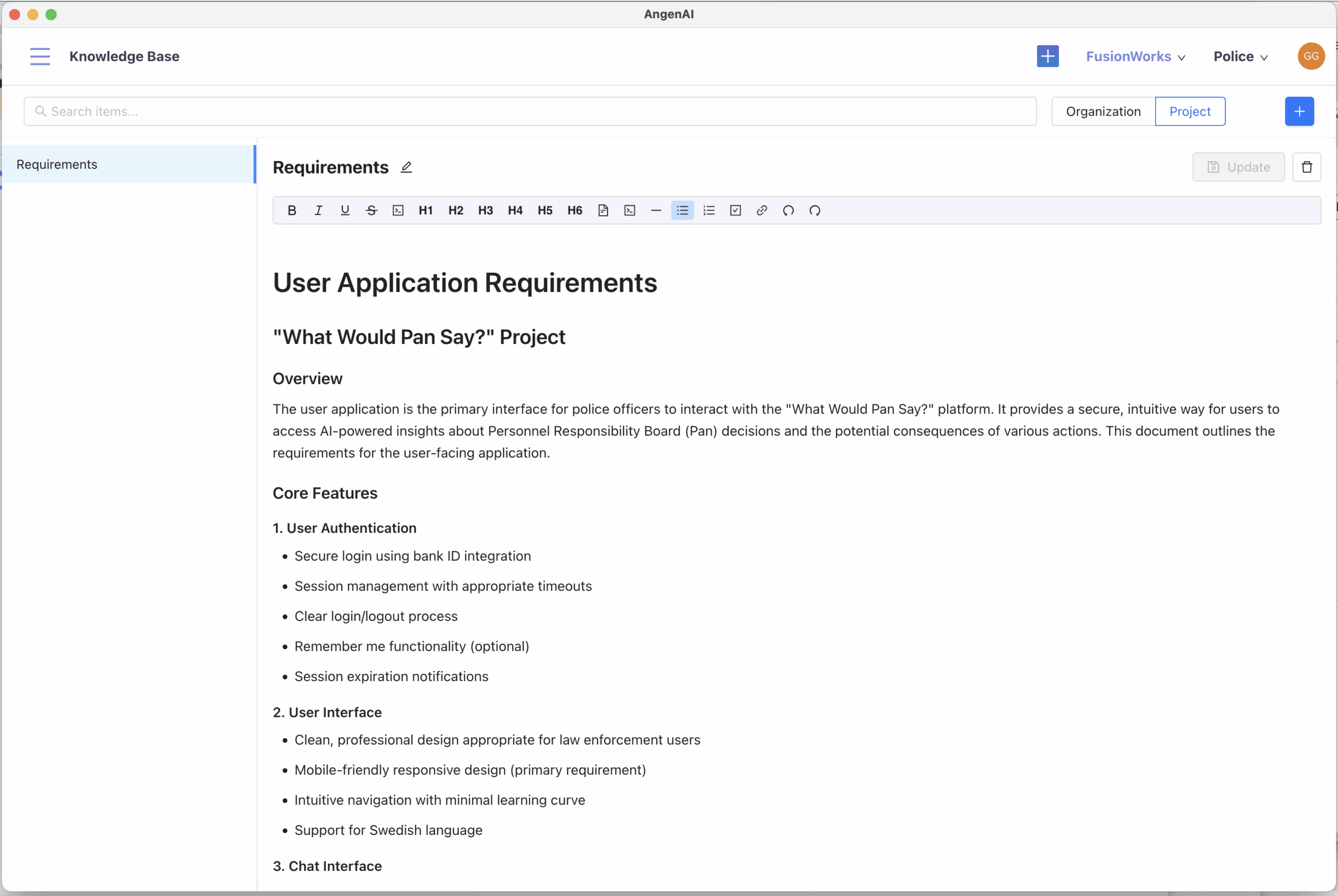Viewport: 1338px width, 896px height.
Task: Insert a link with the link icon
Action: (762, 210)
